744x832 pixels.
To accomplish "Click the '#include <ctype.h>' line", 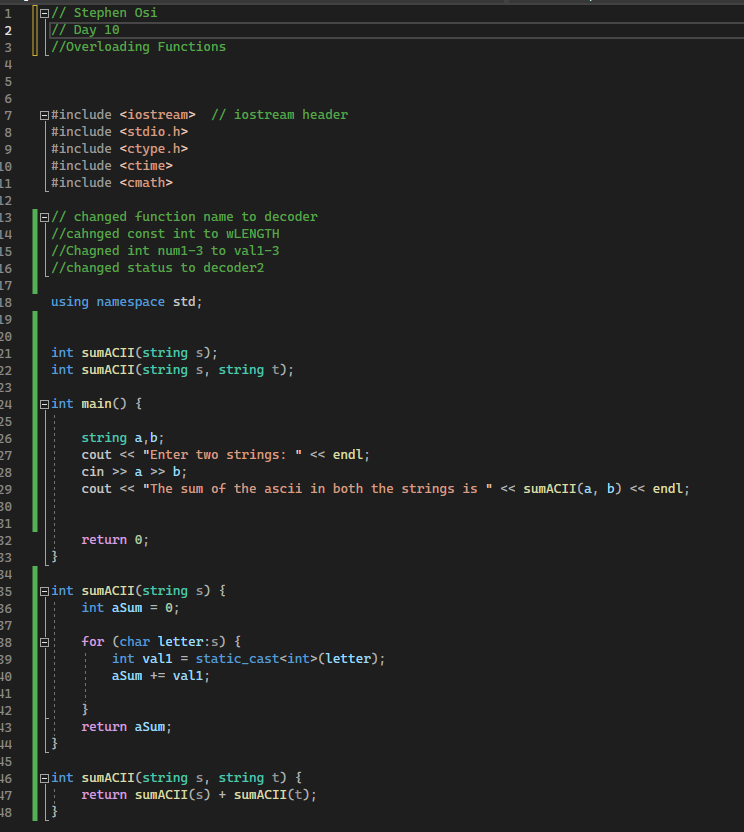I will [119, 149].
